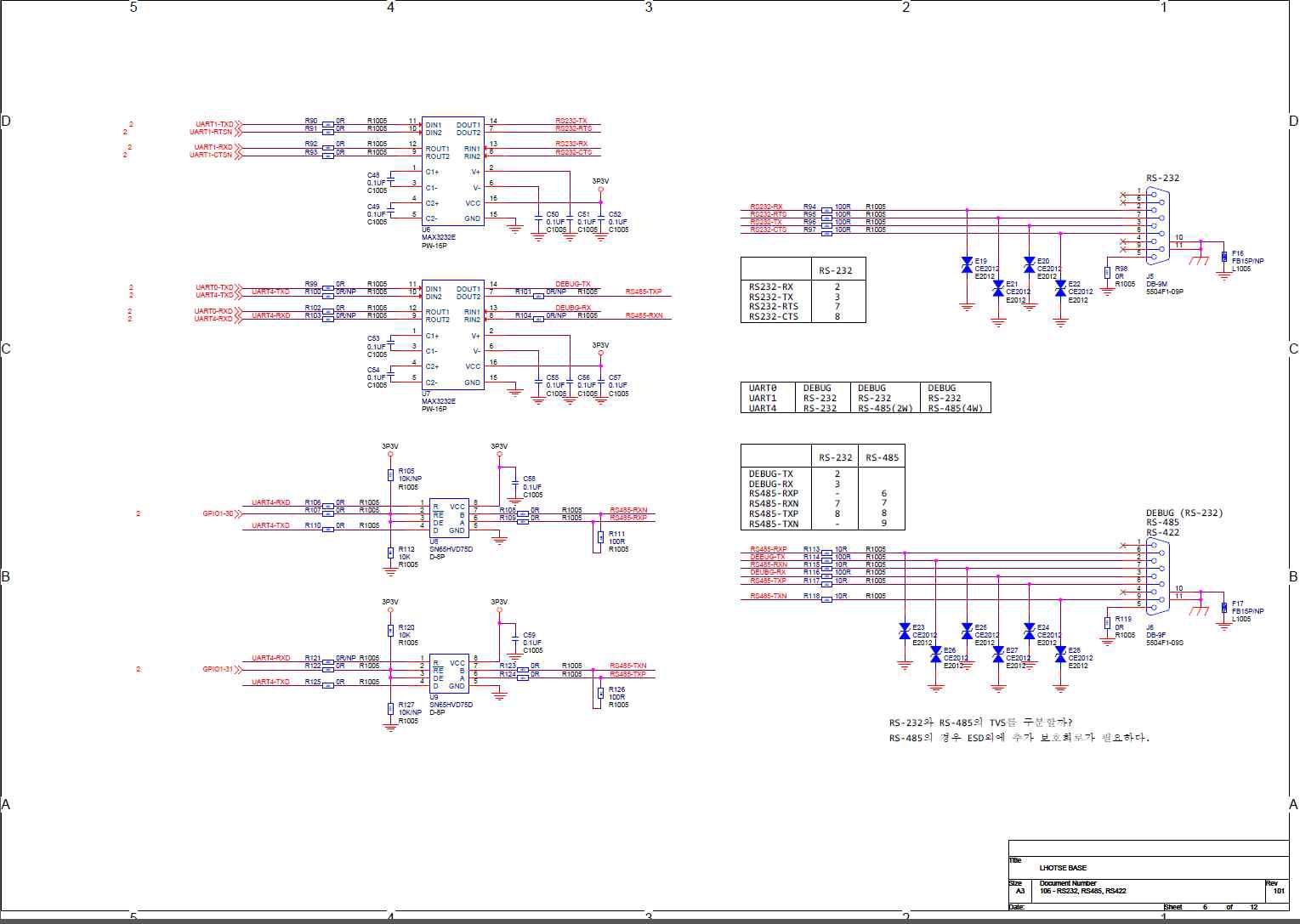Click the RS-485(4W) cell in UART table

(956, 408)
